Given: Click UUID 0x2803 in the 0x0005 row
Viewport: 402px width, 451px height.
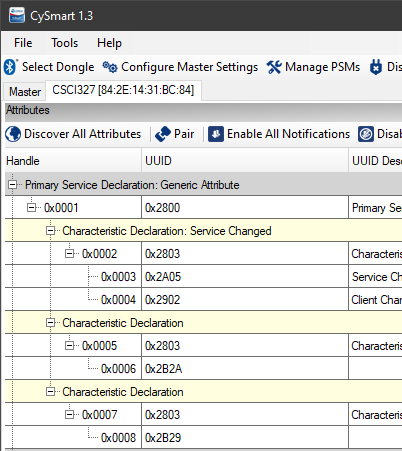Looking at the screenshot, I should point(245,346).
